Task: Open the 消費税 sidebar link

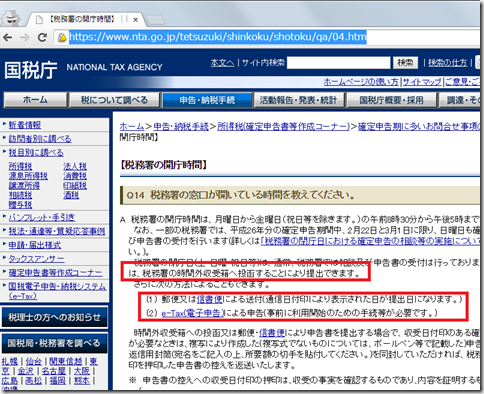Action: coord(75,176)
